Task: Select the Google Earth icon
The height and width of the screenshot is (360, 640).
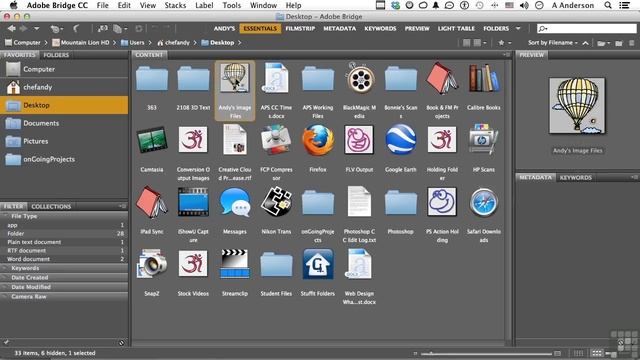Action: pos(400,140)
